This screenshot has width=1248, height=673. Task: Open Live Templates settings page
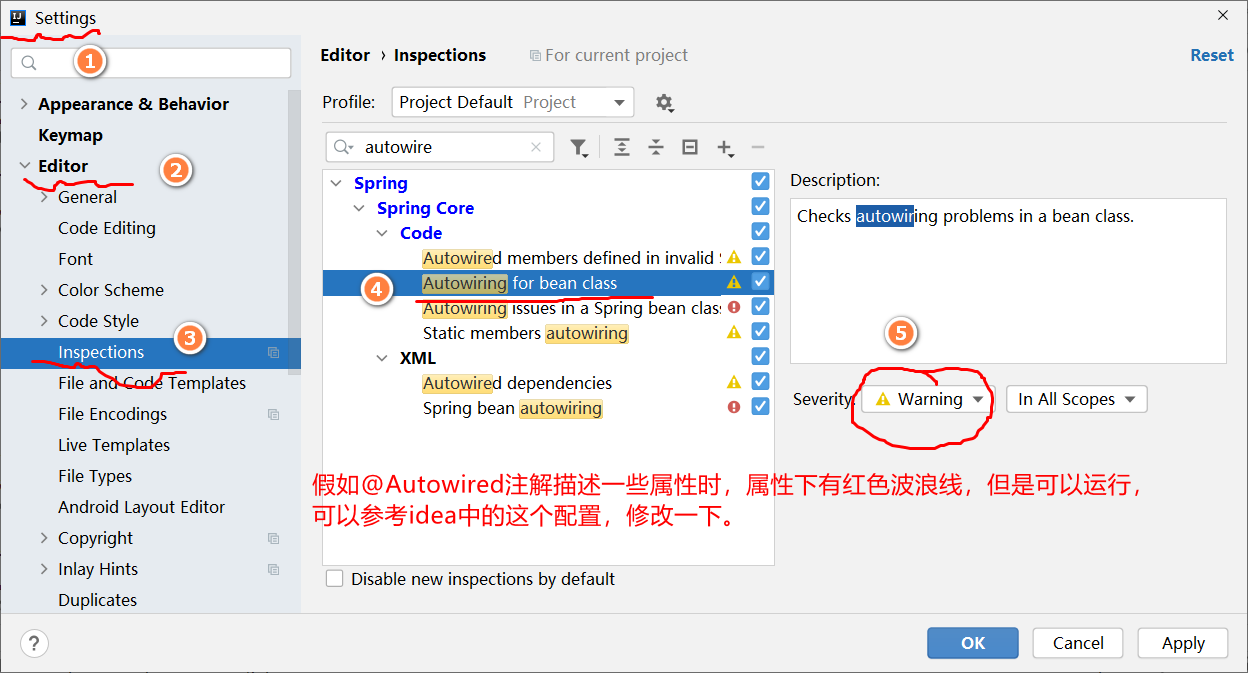coord(114,445)
